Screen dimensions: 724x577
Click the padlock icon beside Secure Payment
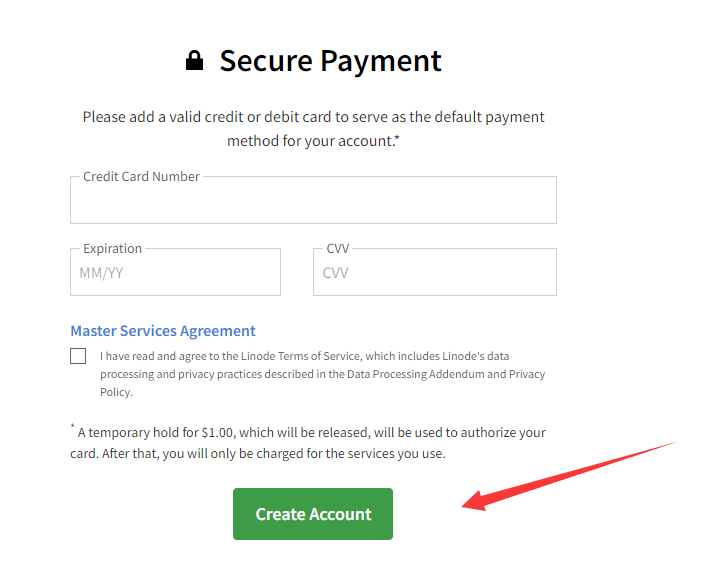pyautogui.click(x=194, y=60)
